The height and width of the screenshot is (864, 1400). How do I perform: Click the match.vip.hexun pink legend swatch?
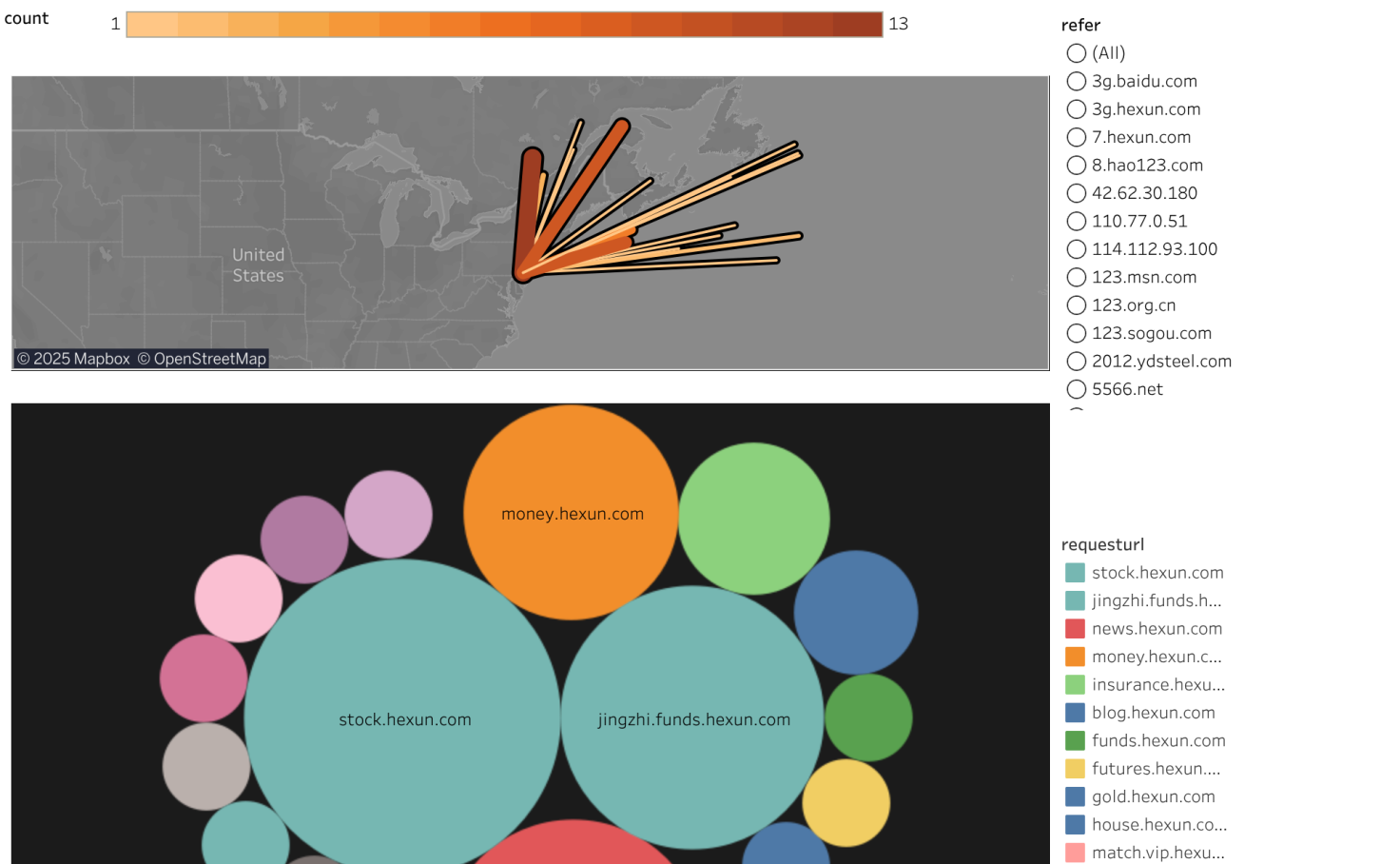click(x=1076, y=853)
